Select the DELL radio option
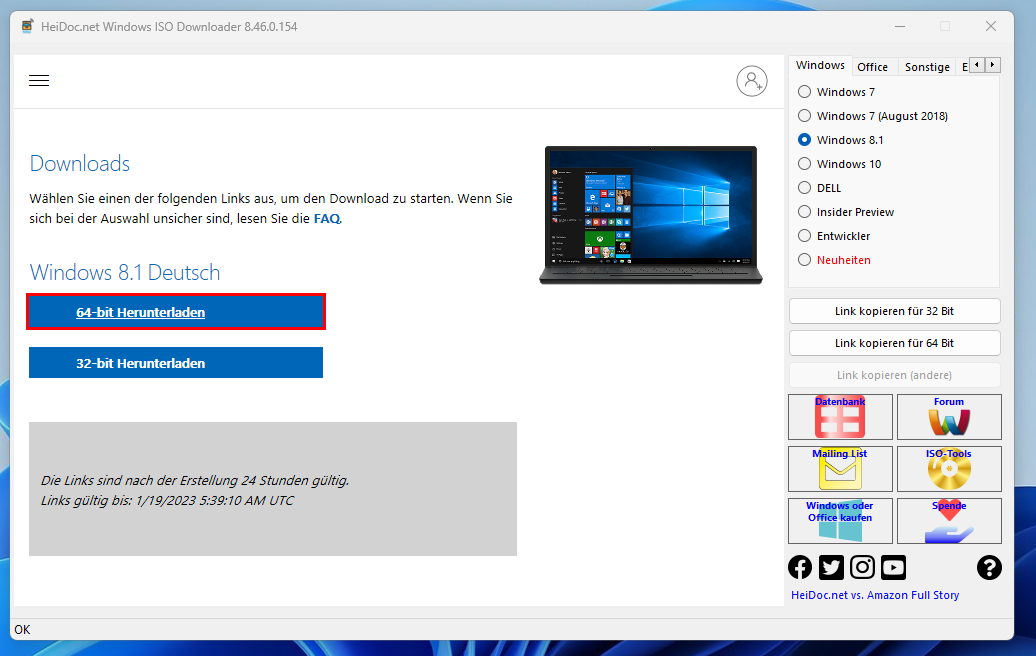The height and width of the screenshot is (656, 1036). (820, 188)
